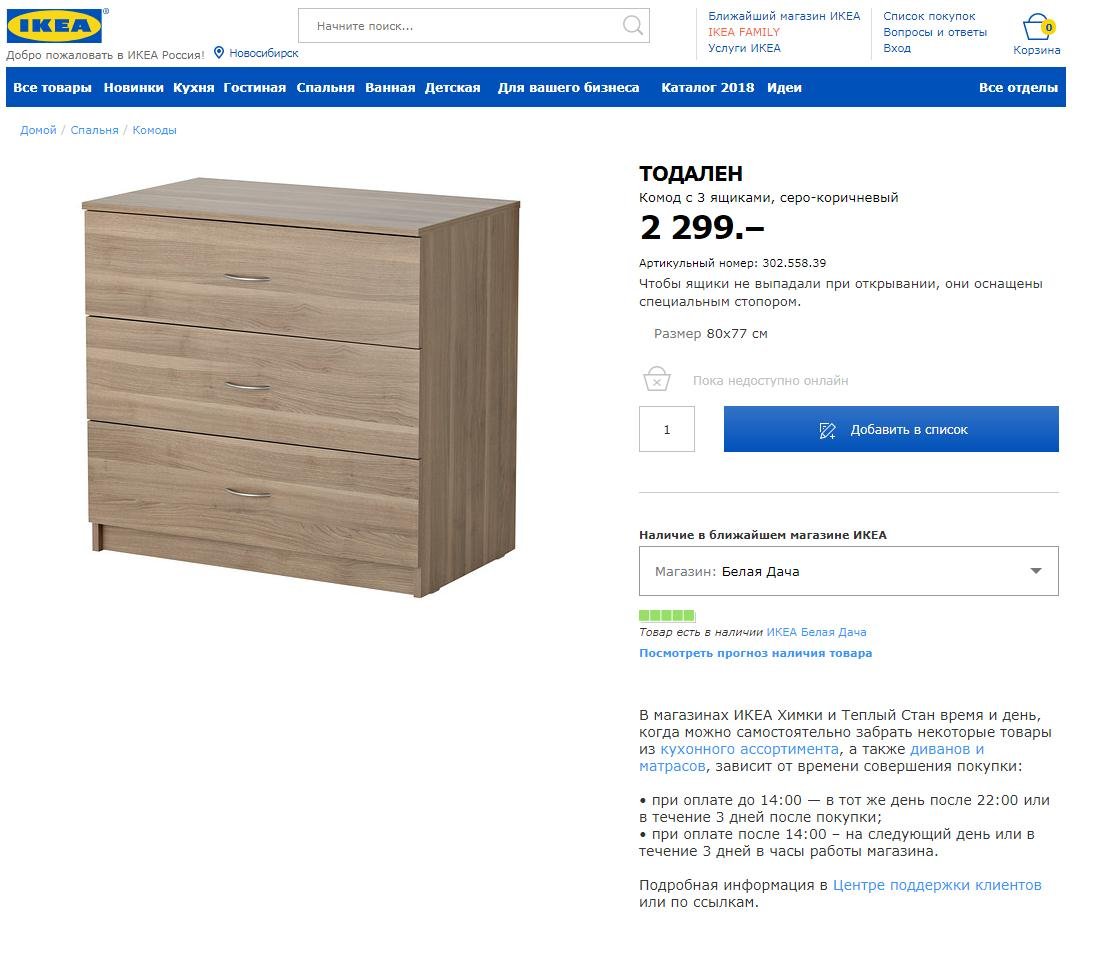1108x976 pixels.
Task: Click the list icon inside the Добавить в список button
Action: [827, 430]
